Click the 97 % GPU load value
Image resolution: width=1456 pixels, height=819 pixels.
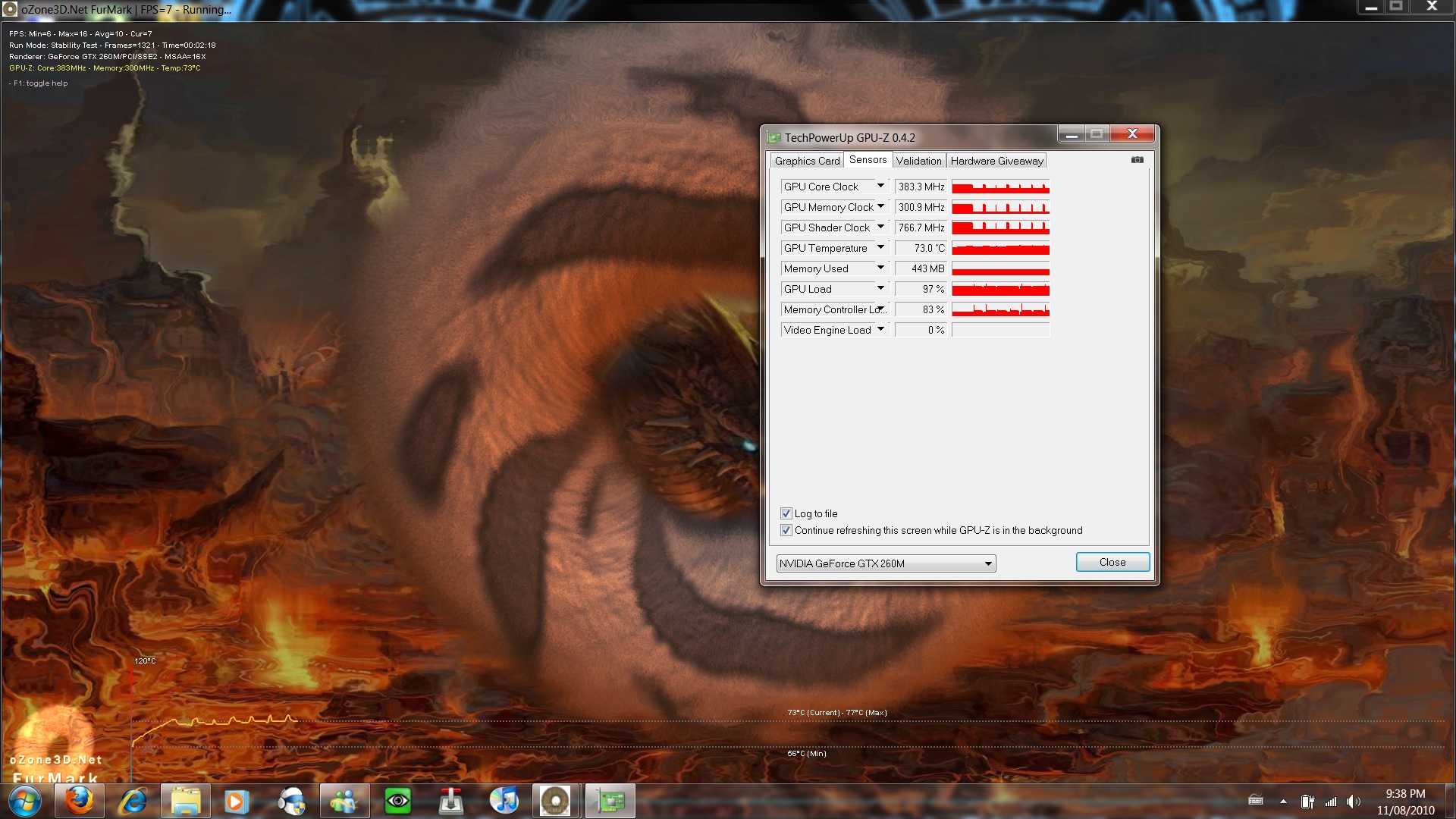click(x=921, y=289)
